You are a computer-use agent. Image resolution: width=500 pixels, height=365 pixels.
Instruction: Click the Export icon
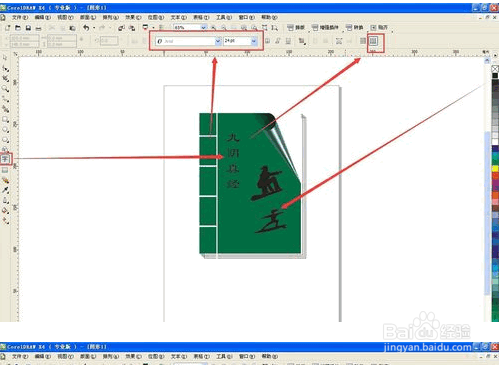click(132, 28)
